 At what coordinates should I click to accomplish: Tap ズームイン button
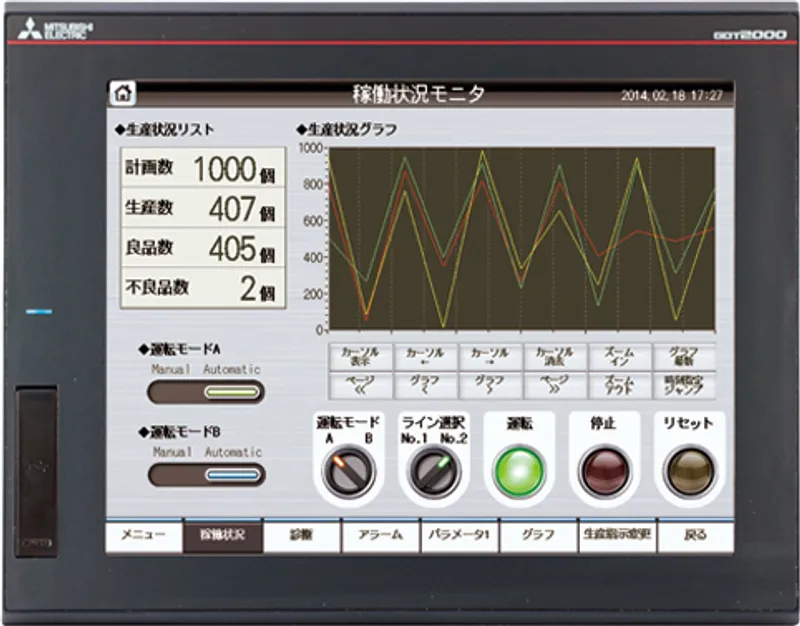(x=619, y=357)
